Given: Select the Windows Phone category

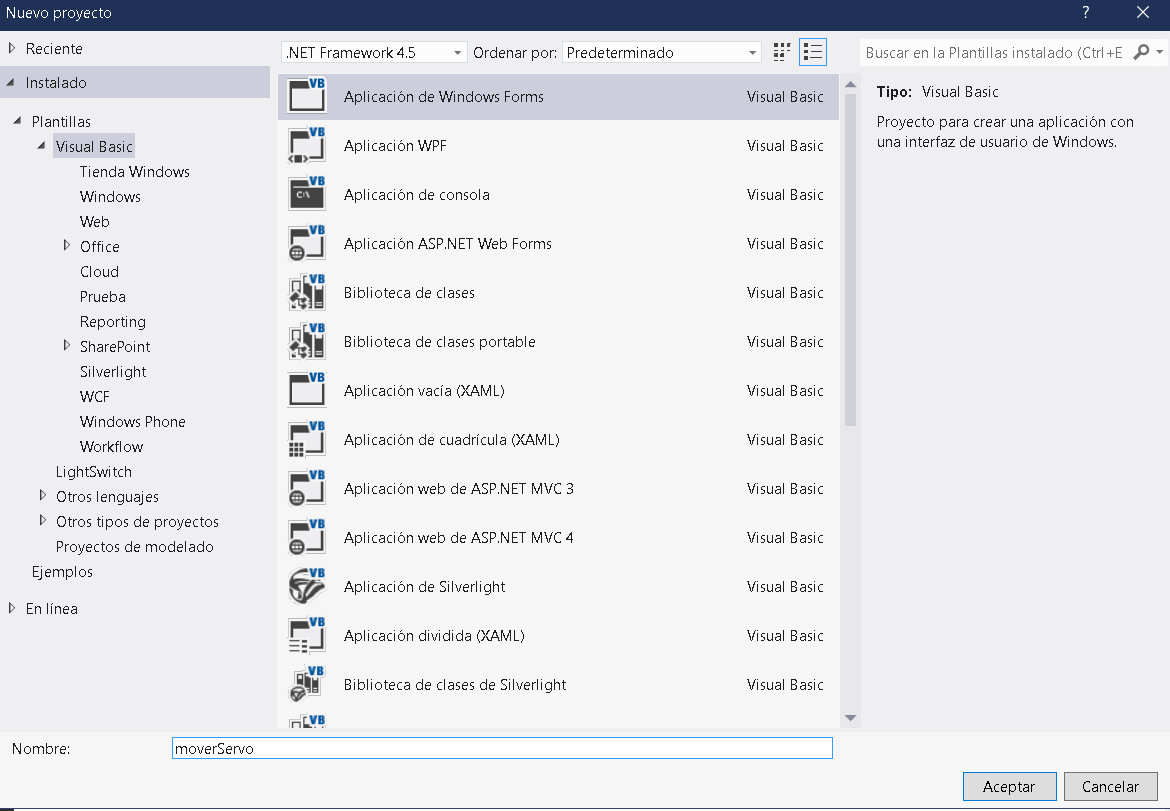Looking at the screenshot, I should pos(132,422).
